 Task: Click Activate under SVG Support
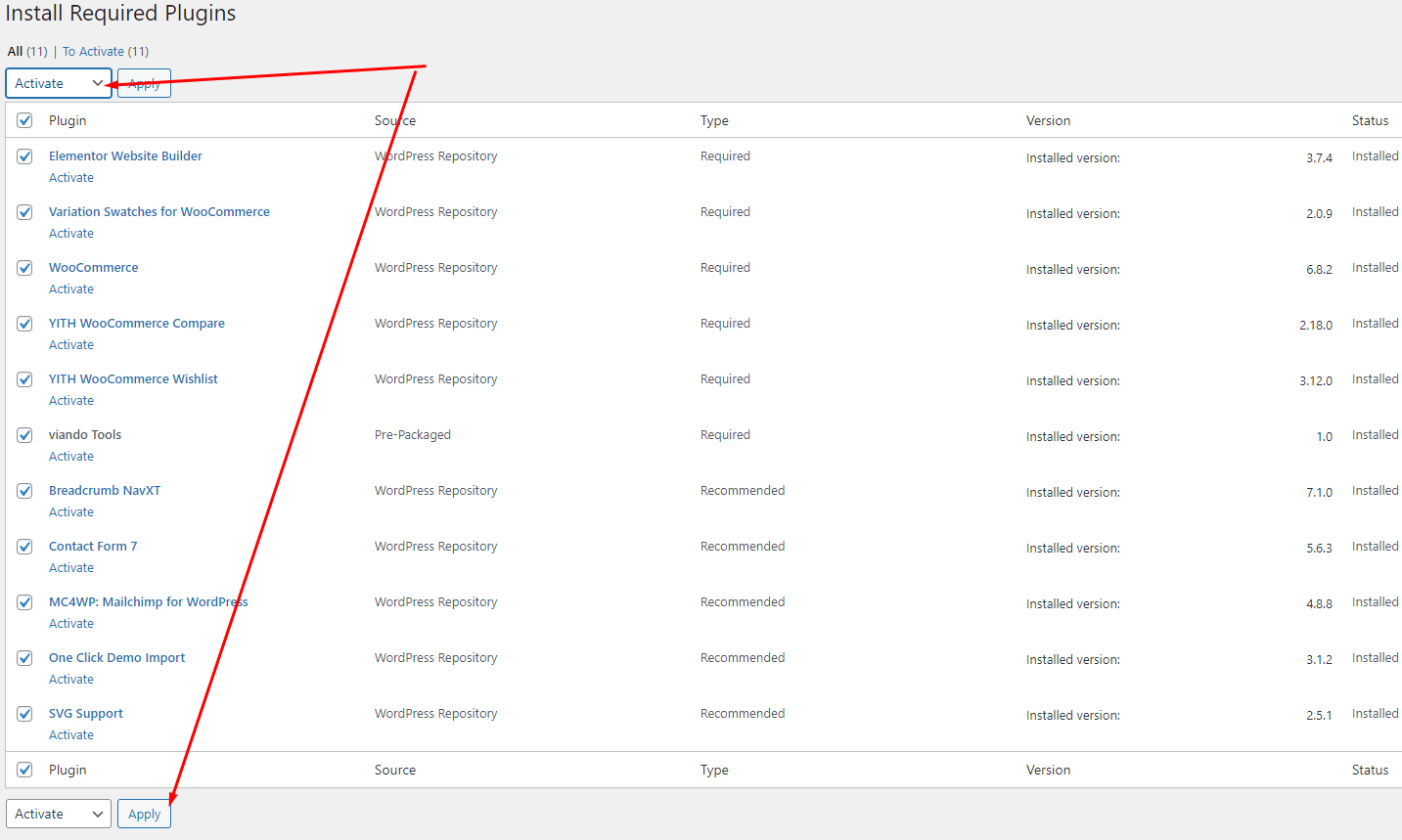click(71, 735)
